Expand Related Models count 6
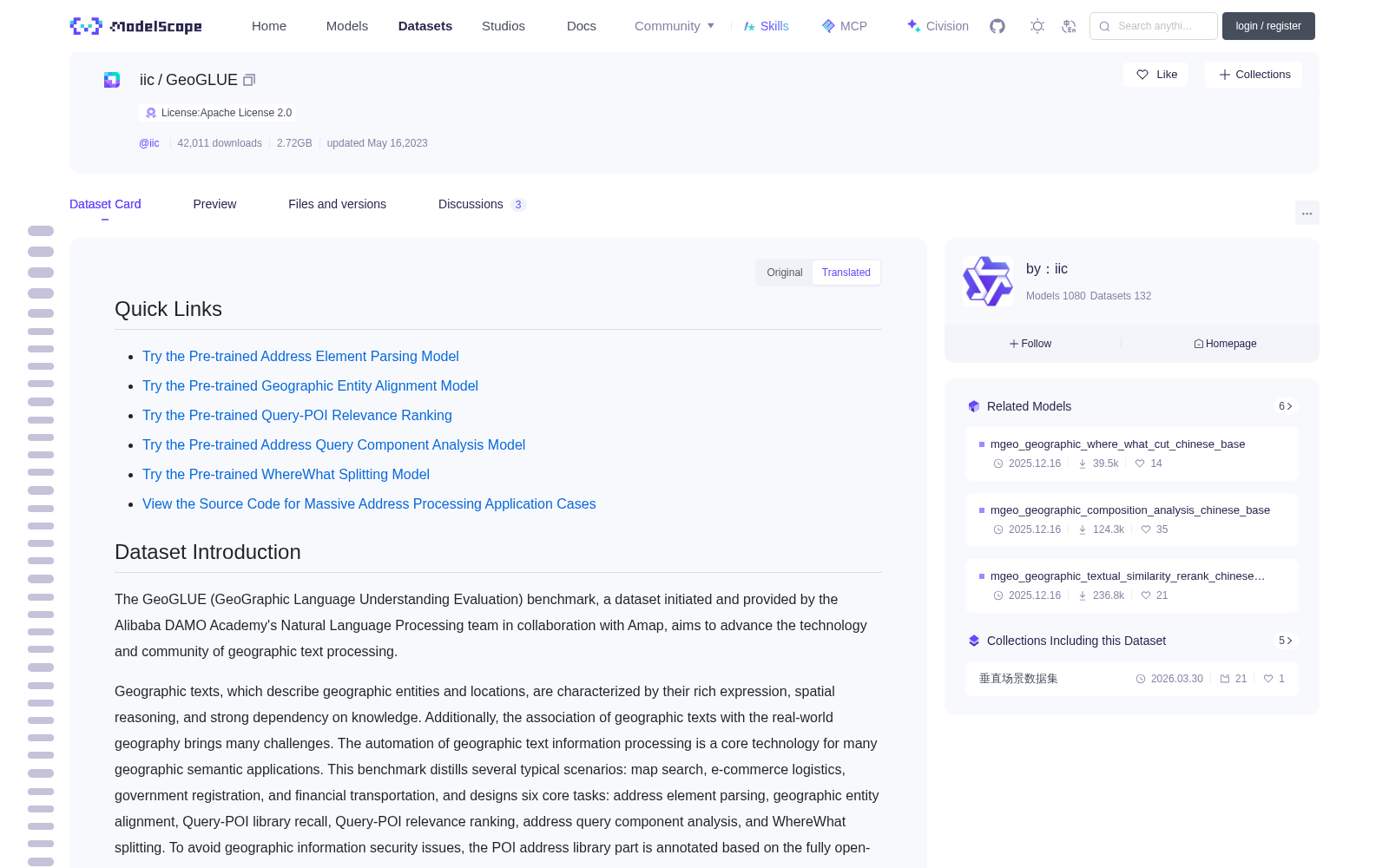 (x=1286, y=406)
